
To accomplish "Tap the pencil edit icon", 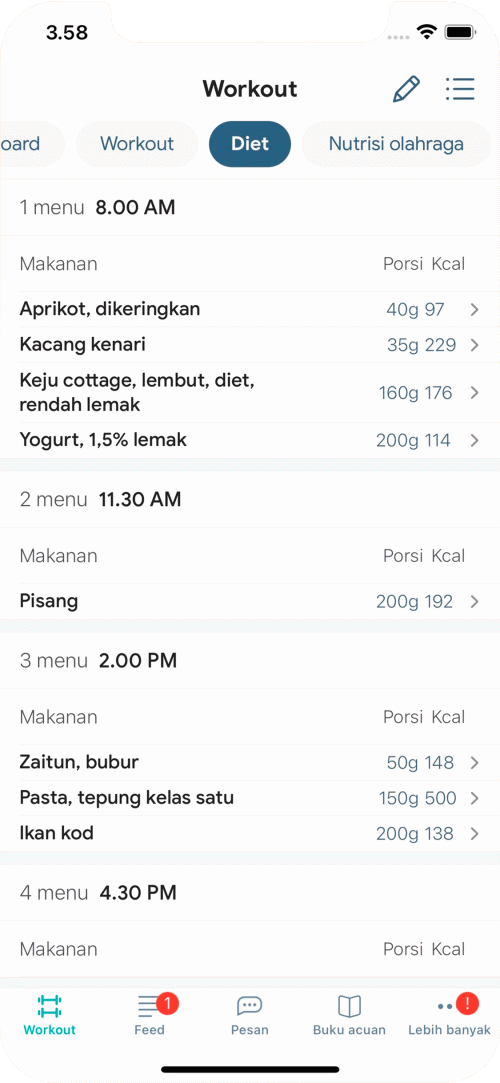I will 406,89.
